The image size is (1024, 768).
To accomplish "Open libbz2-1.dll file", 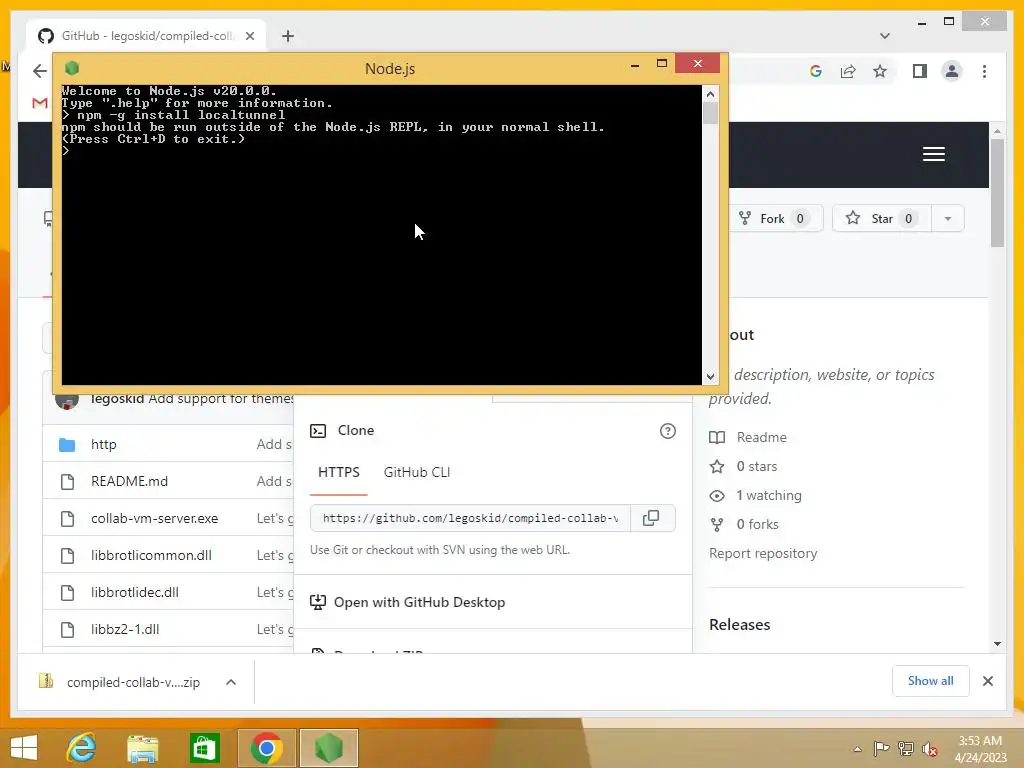I will point(125,630).
